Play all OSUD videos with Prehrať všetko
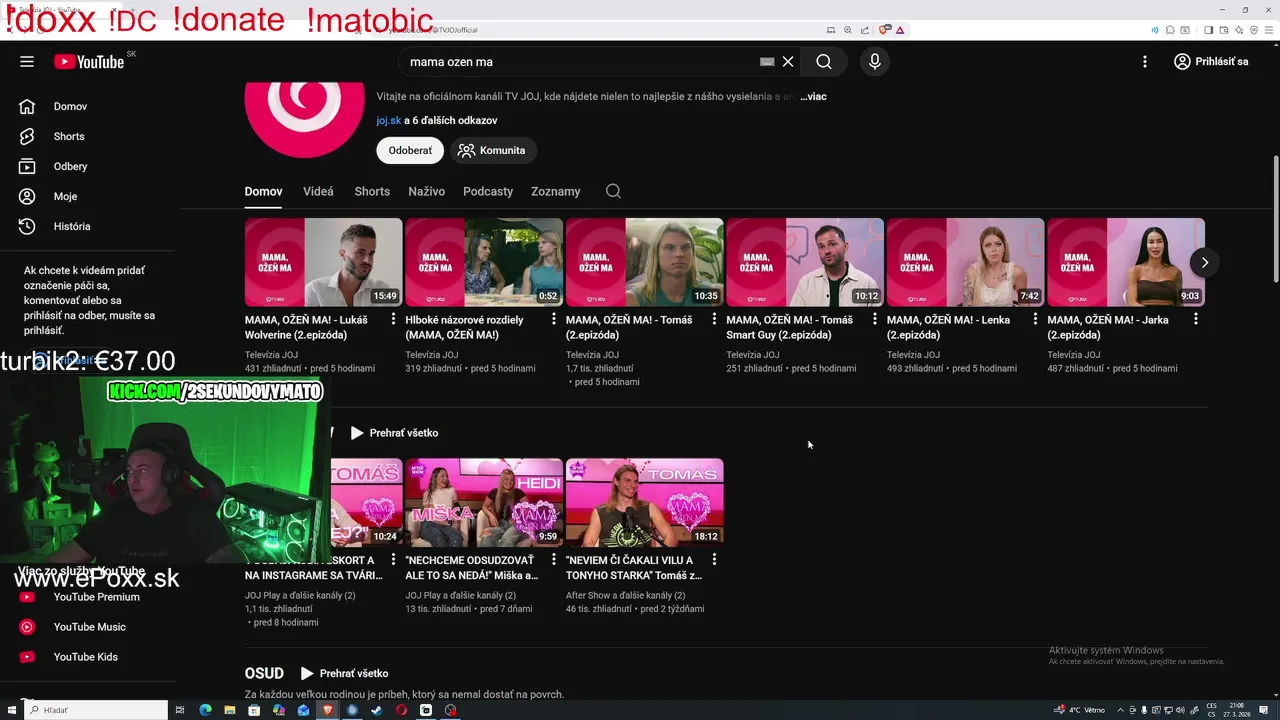Image resolution: width=1280 pixels, height=720 pixels. click(344, 673)
